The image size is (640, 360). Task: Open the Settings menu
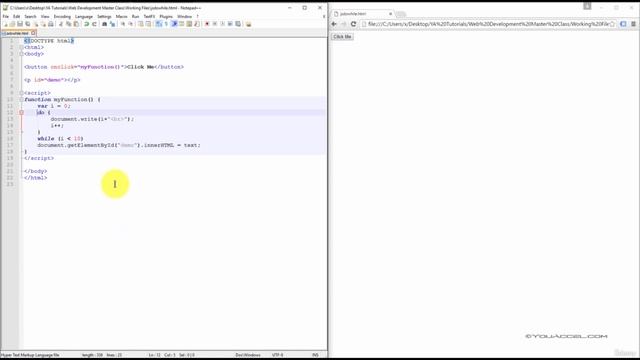(x=104, y=16)
